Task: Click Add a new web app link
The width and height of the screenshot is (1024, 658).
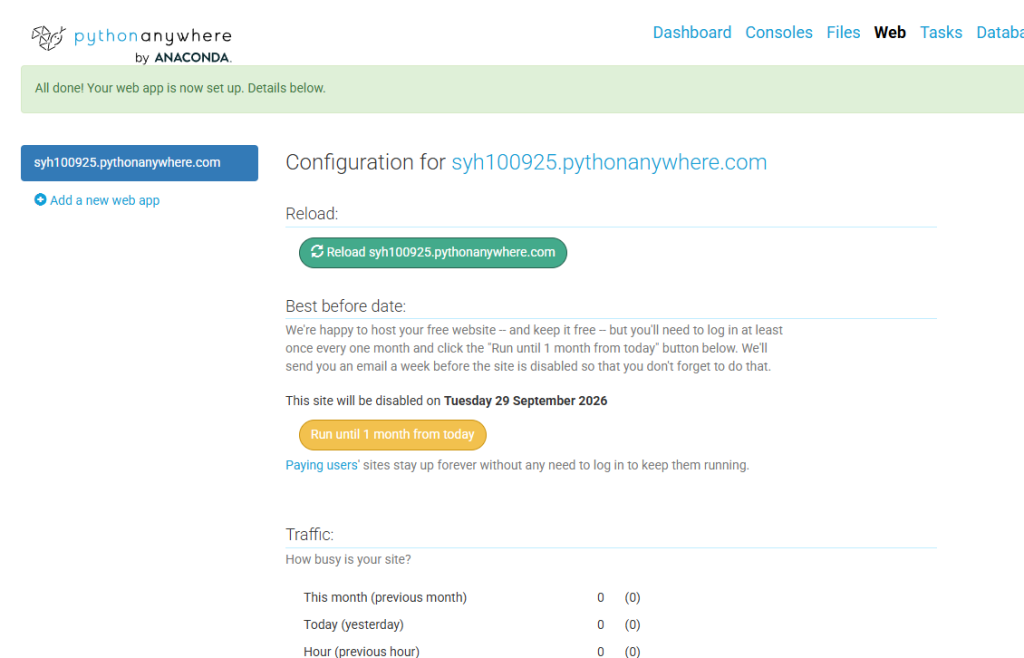Action: (104, 200)
